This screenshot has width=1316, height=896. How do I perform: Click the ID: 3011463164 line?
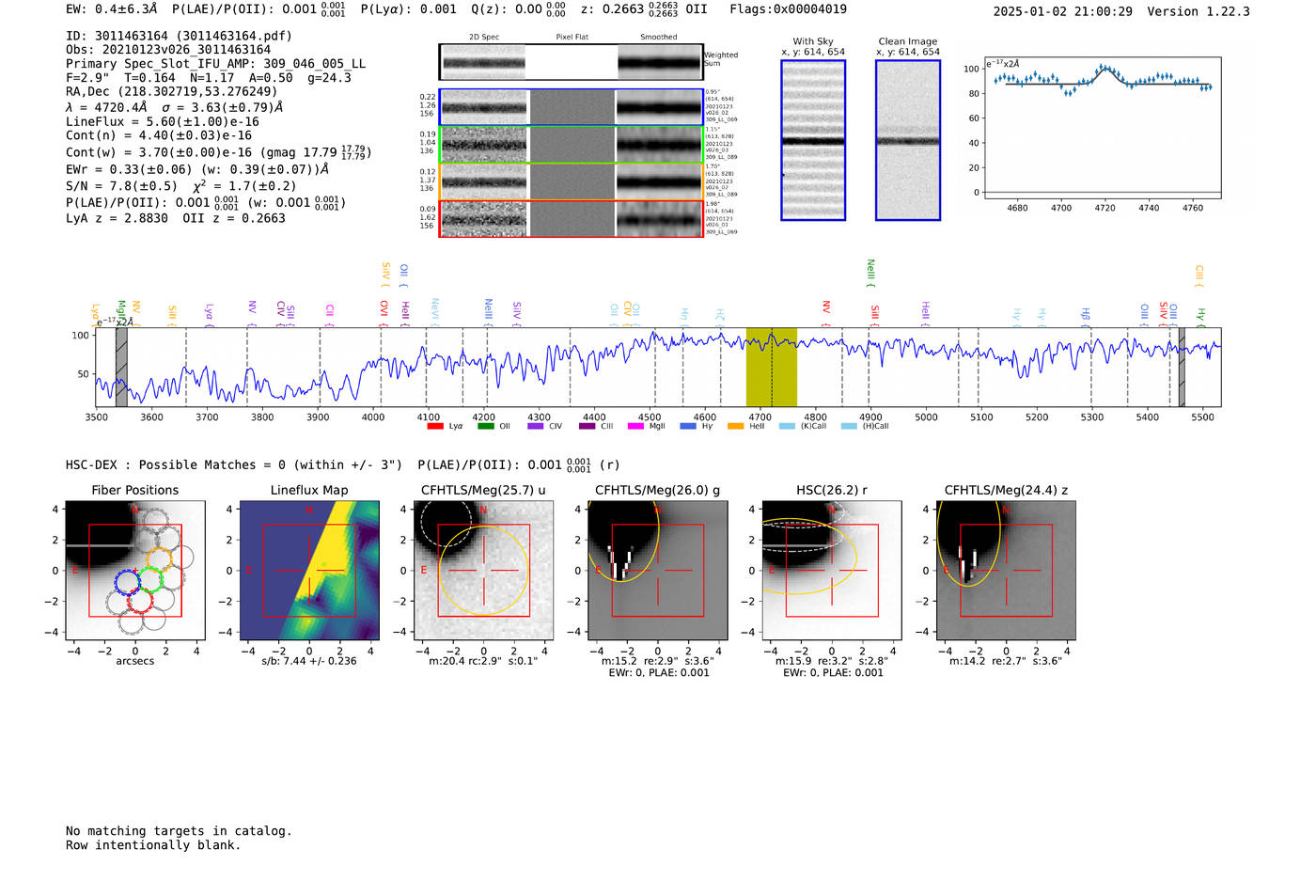tap(179, 36)
